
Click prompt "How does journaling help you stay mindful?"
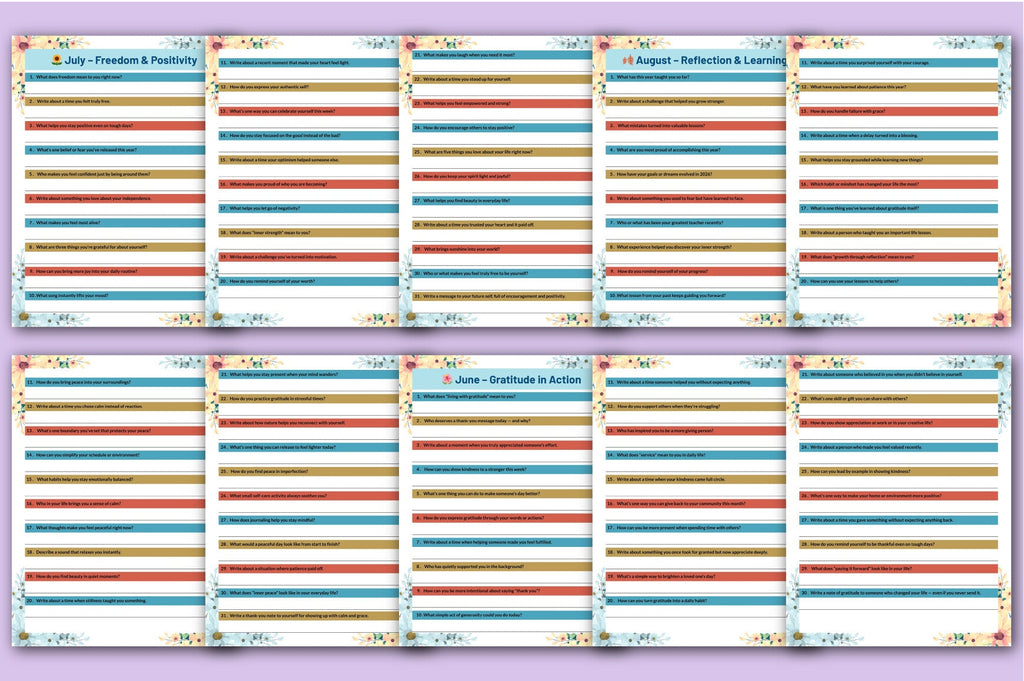tap(308, 520)
